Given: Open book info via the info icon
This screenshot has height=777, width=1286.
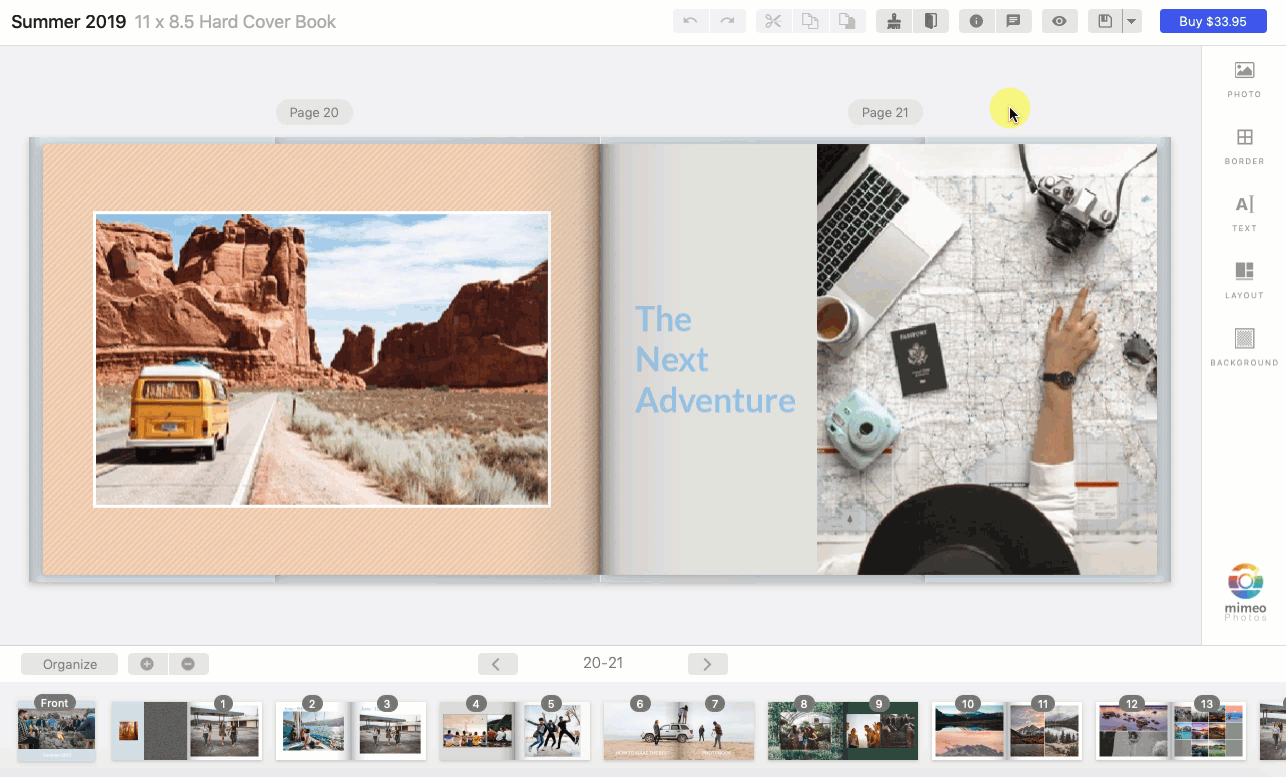Looking at the screenshot, I should 976,20.
